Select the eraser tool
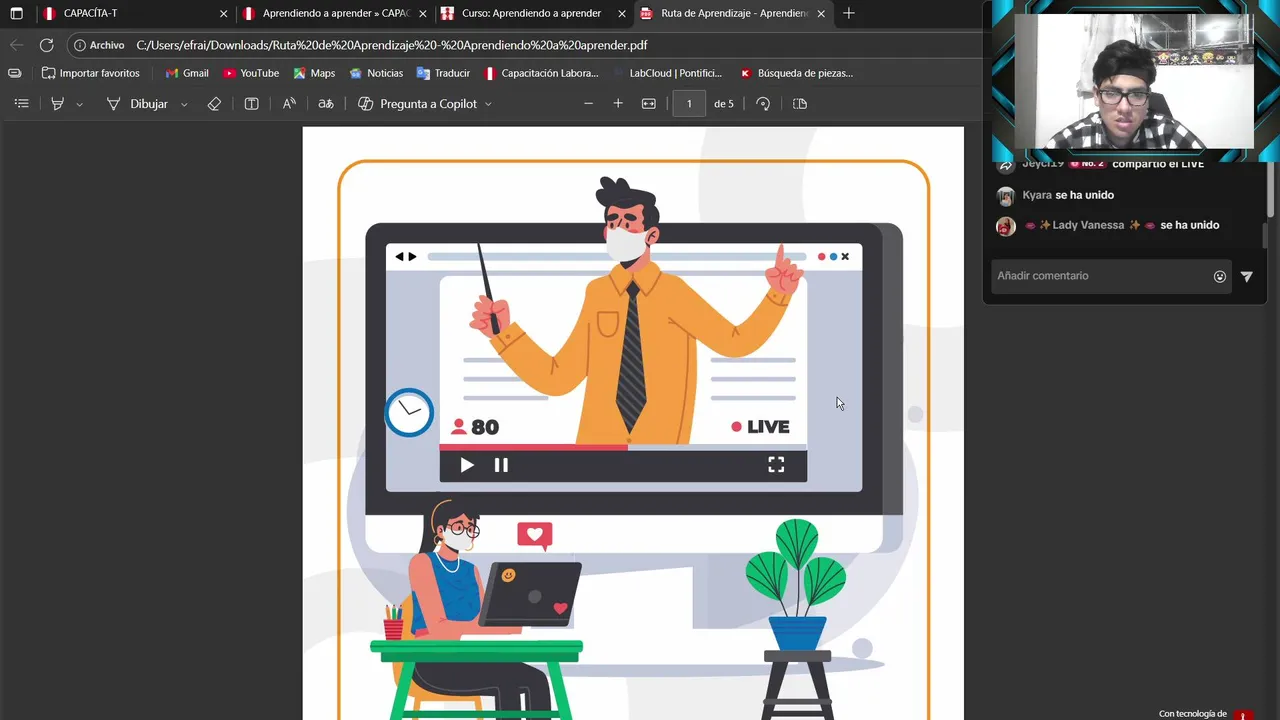 coord(214,104)
